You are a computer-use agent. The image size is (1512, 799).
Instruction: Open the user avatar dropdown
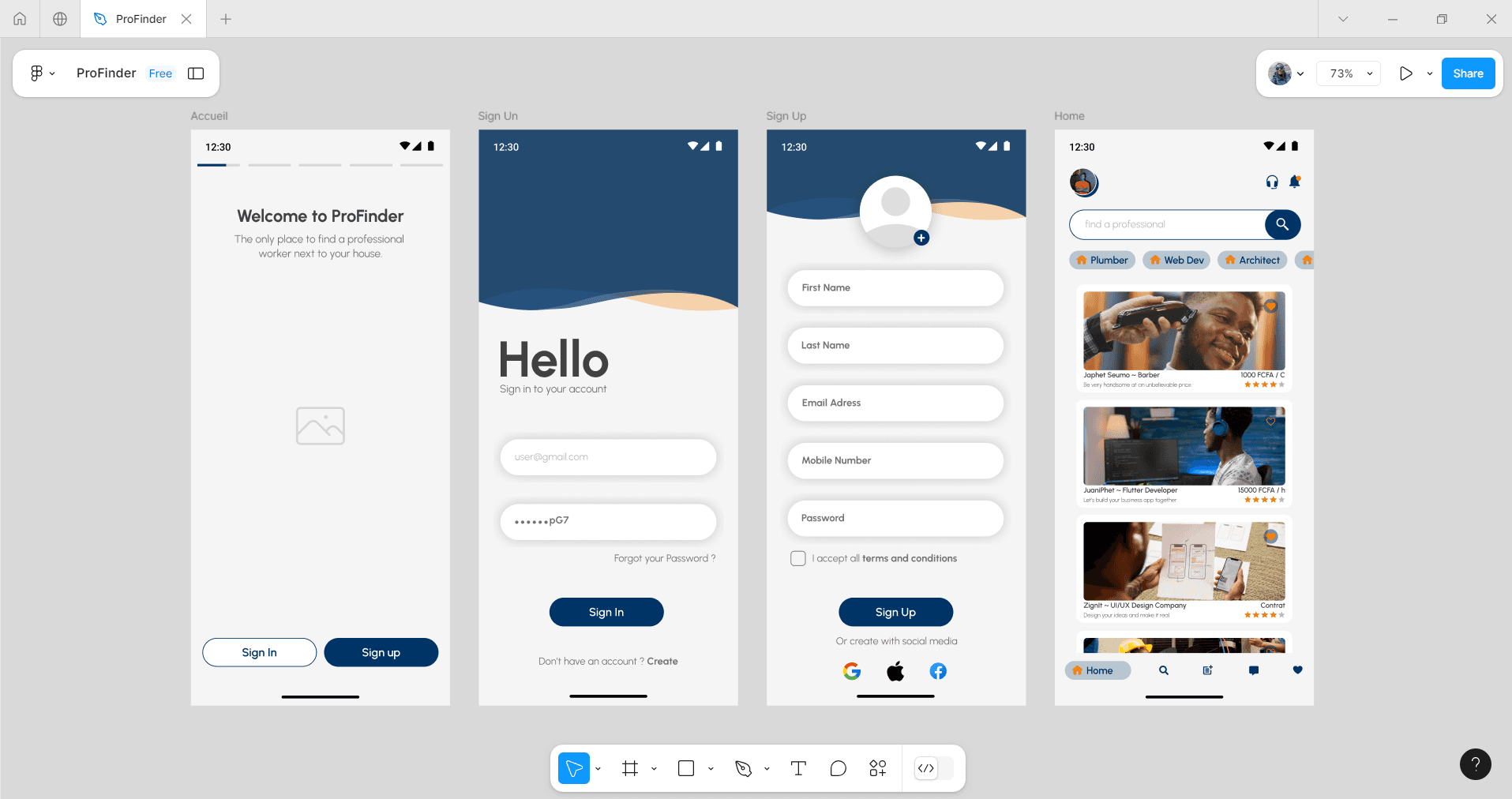coord(1286,73)
